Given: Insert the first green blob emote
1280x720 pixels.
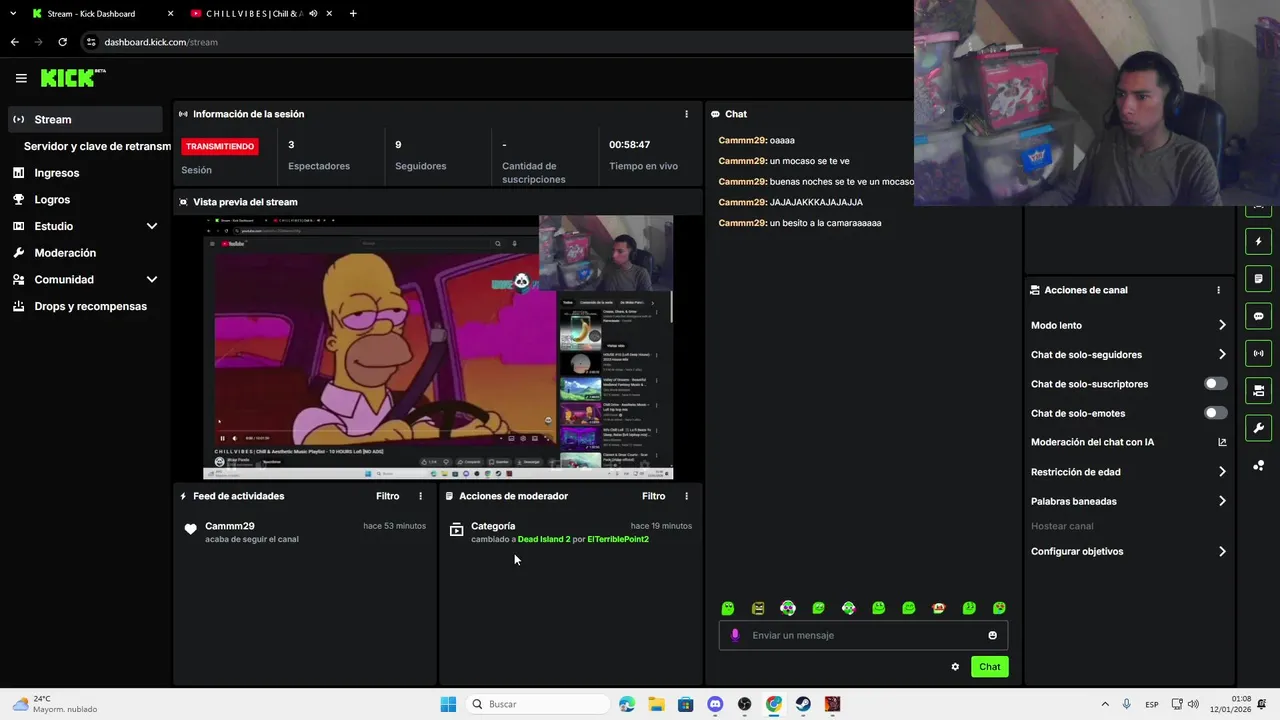Looking at the screenshot, I should coord(728,608).
